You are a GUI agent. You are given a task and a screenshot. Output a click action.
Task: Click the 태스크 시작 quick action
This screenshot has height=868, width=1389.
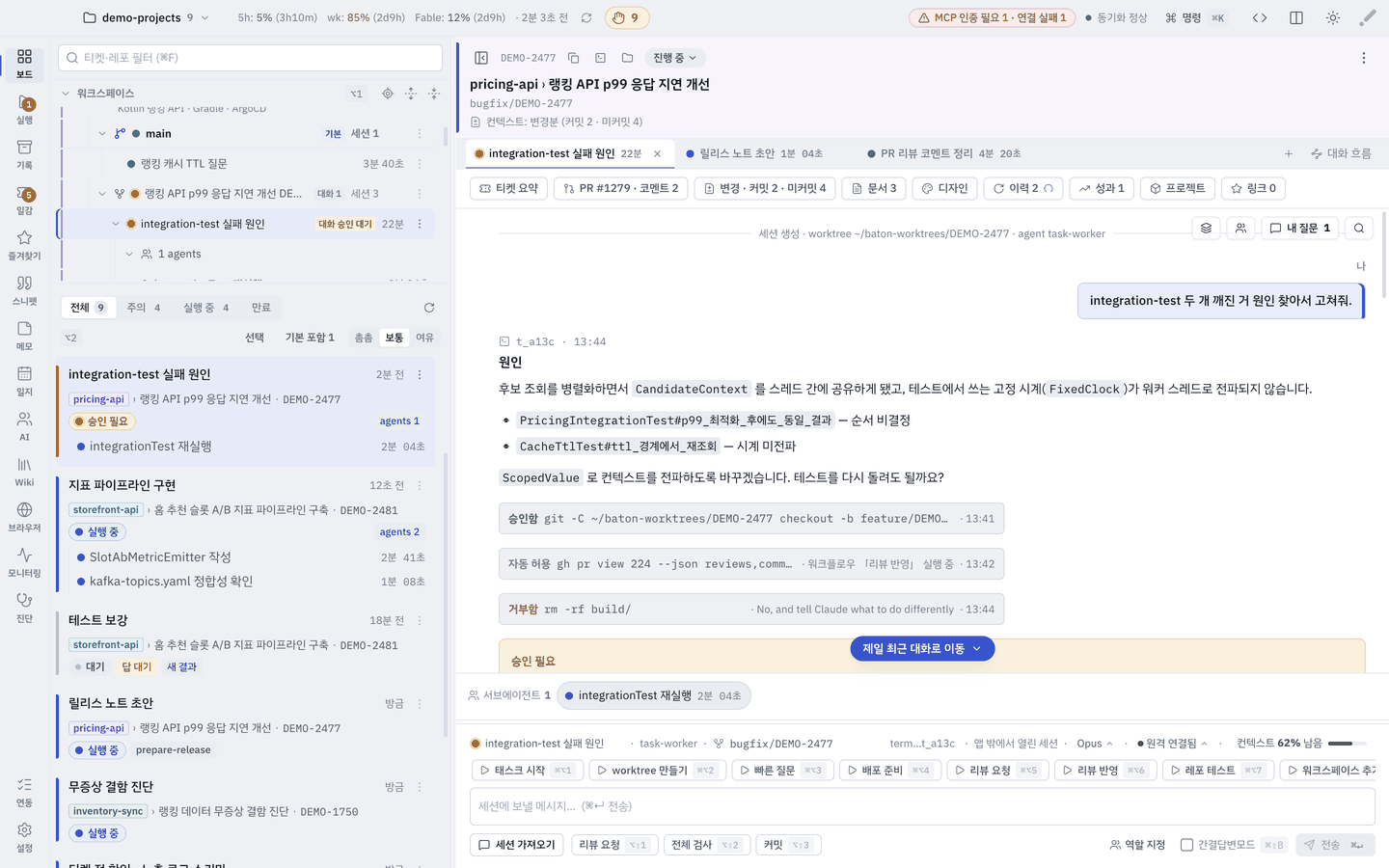tap(527, 770)
